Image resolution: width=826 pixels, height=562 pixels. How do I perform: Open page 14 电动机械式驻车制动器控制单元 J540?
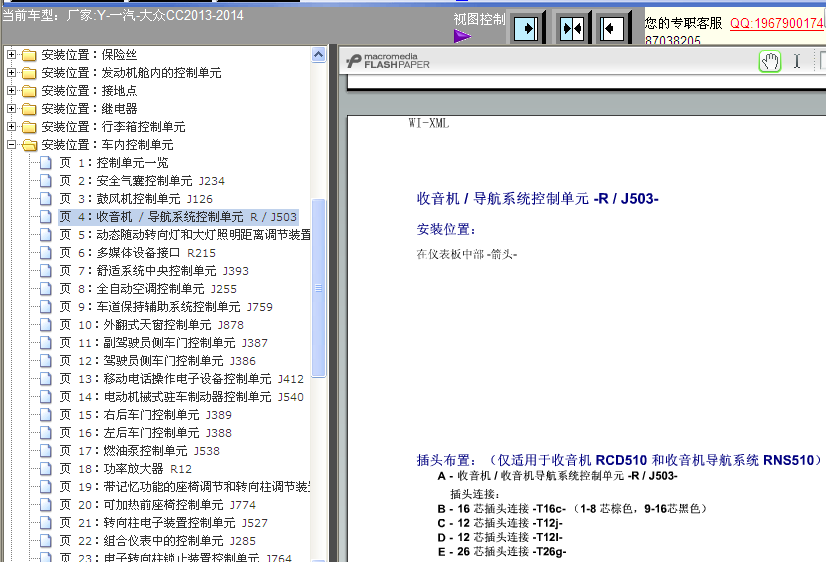click(181, 397)
